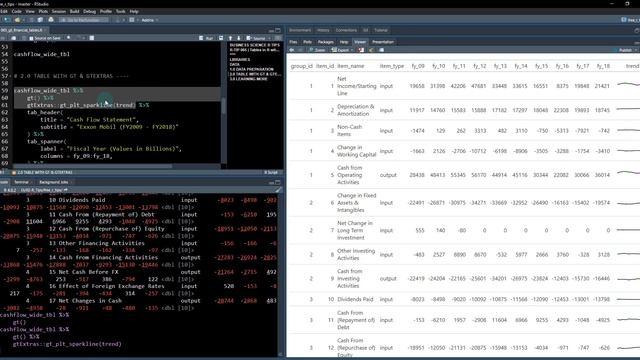Toggle the document outline icon
Viewport: 640px width, 360px height.
coord(278,38)
